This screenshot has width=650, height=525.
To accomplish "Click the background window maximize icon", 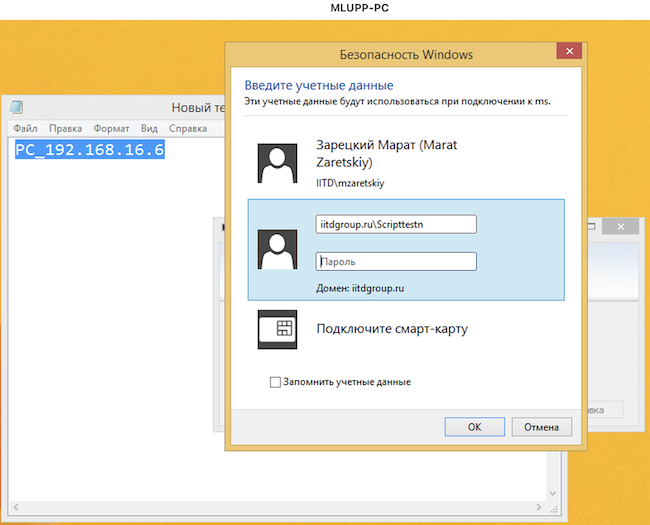I will [x=592, y=226].
